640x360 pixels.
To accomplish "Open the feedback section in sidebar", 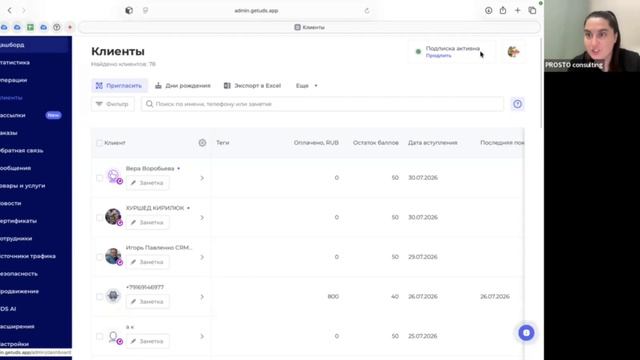I will pyautogui.click(x=35, y=151).
